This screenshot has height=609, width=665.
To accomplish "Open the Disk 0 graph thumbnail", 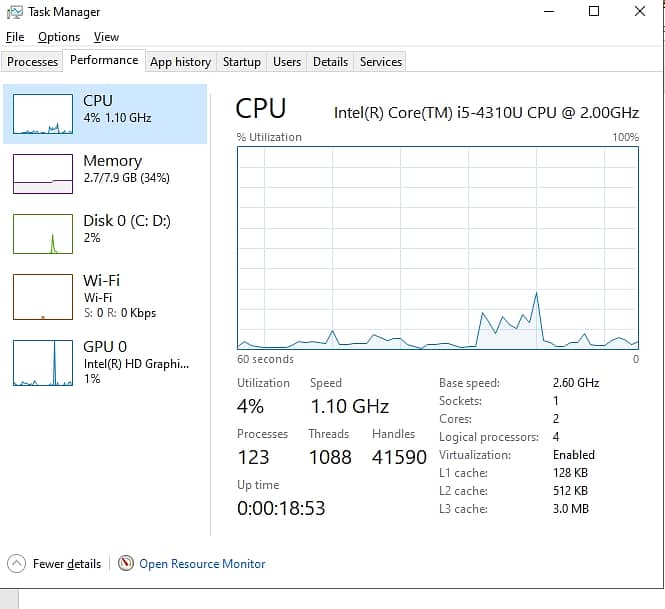I will point(43,233).
